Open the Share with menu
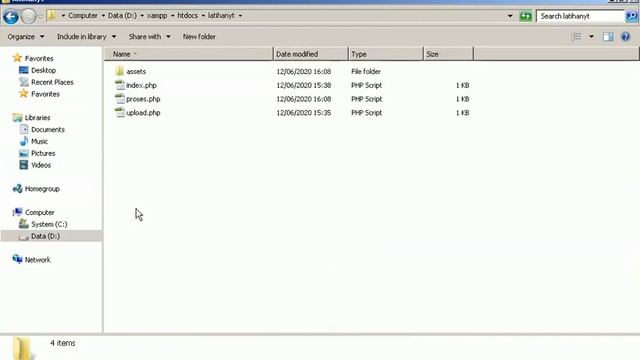 (149, 37)
